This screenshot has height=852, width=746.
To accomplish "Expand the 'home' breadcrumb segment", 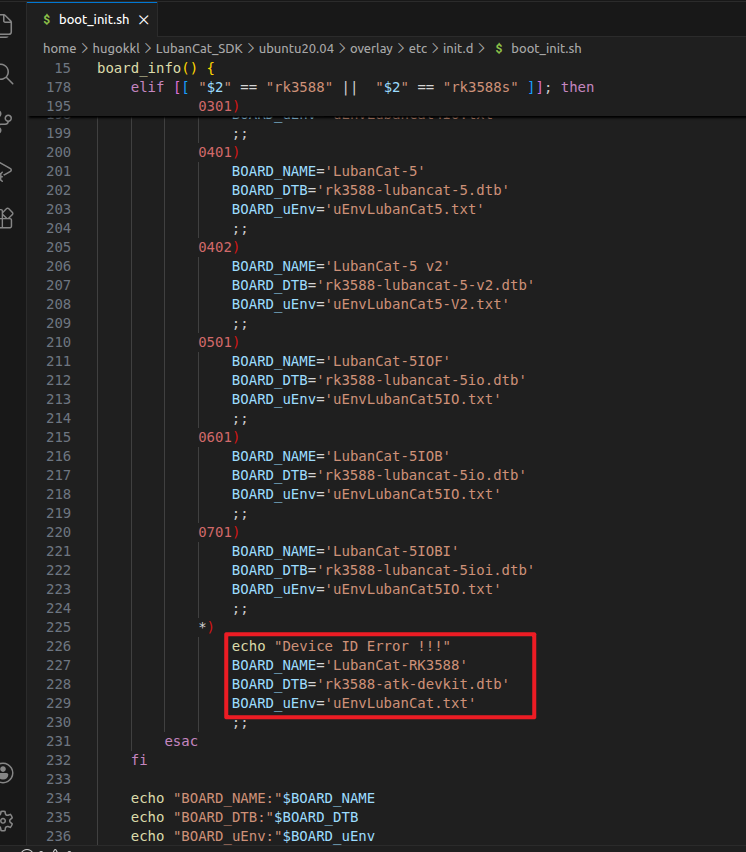I will point(59,48).
